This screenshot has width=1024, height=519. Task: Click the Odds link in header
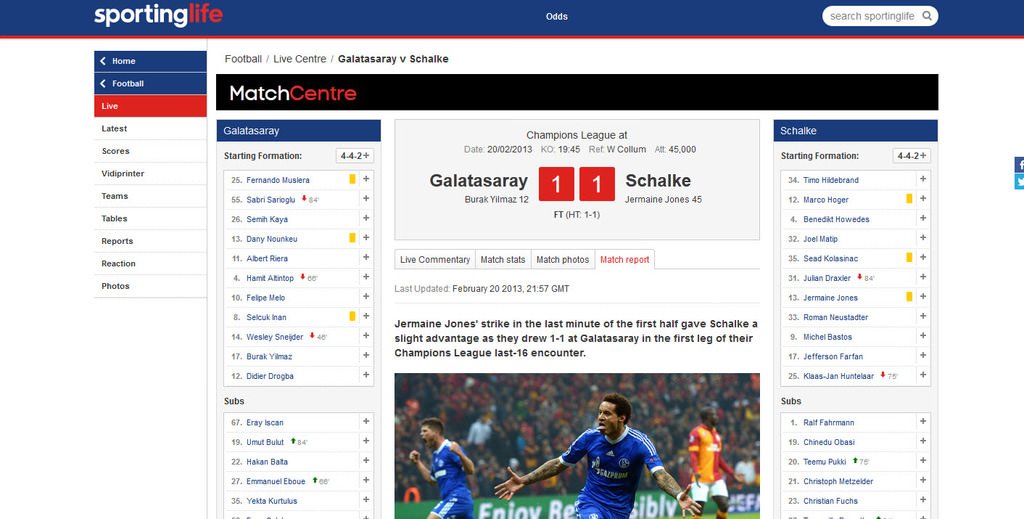tap(556, 16)
